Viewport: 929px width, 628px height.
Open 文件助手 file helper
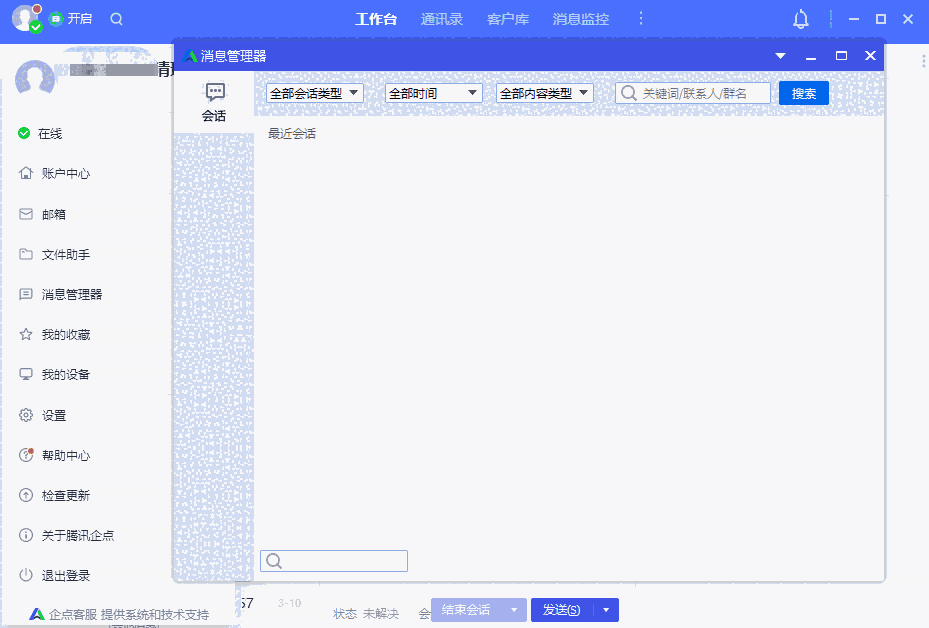point(65,254)
